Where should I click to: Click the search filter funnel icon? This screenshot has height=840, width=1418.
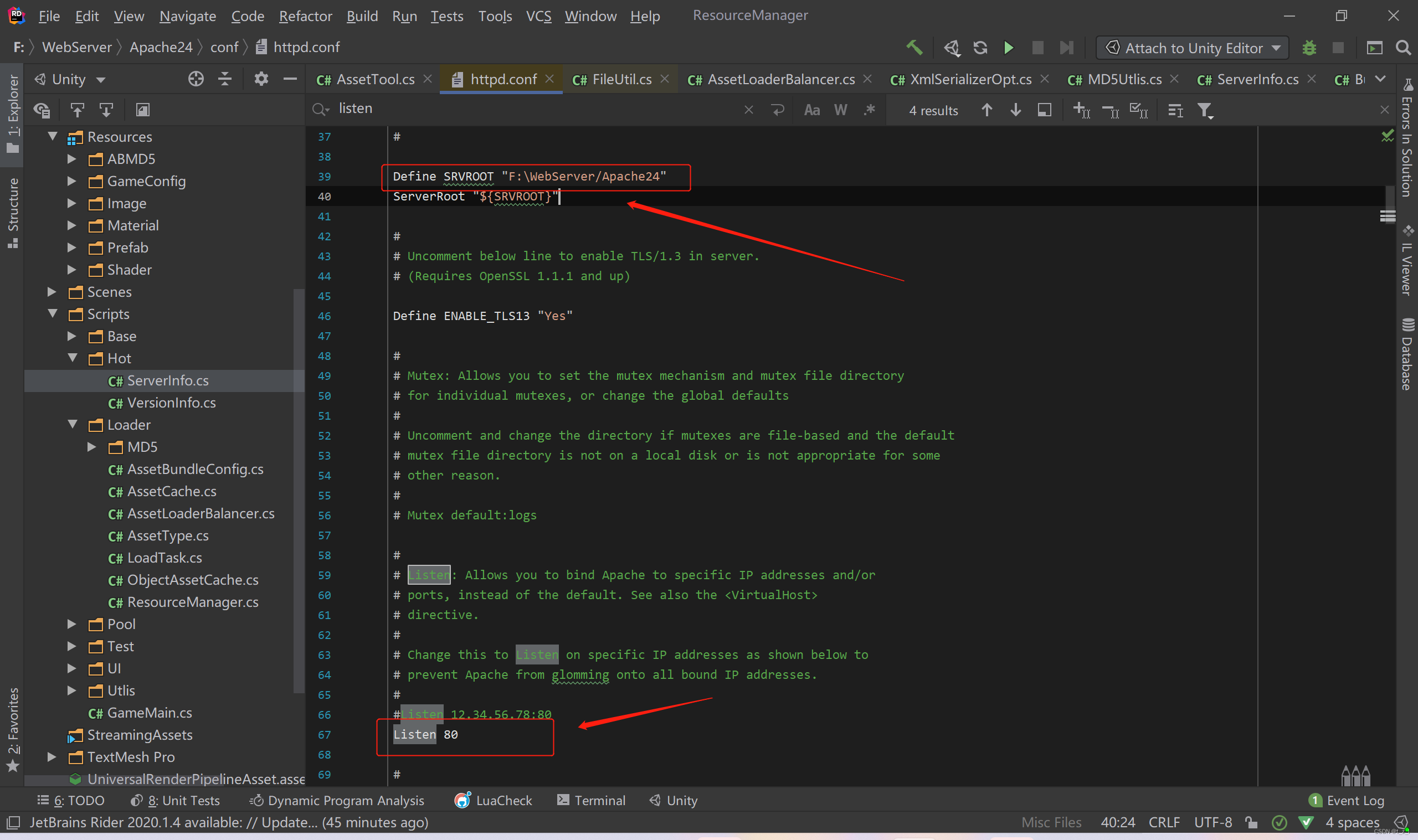click(1205, 110)
